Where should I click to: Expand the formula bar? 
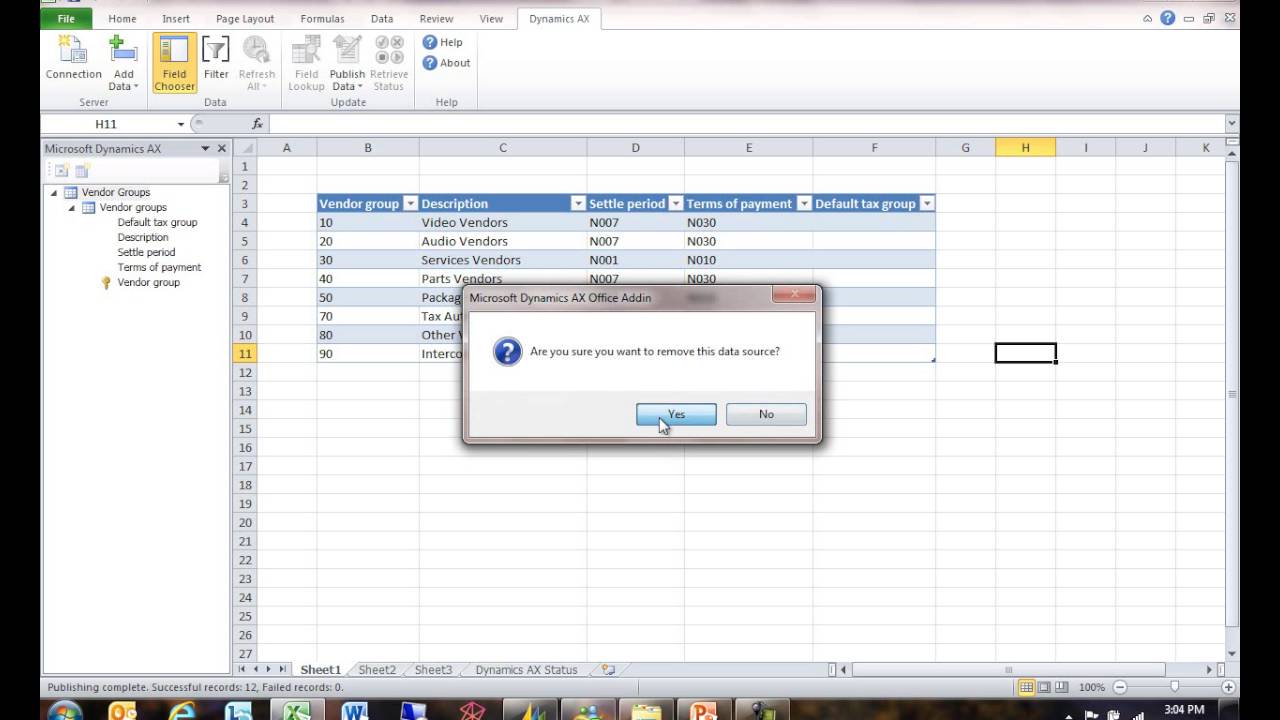pyautogui.click(x=1231, y=124)
